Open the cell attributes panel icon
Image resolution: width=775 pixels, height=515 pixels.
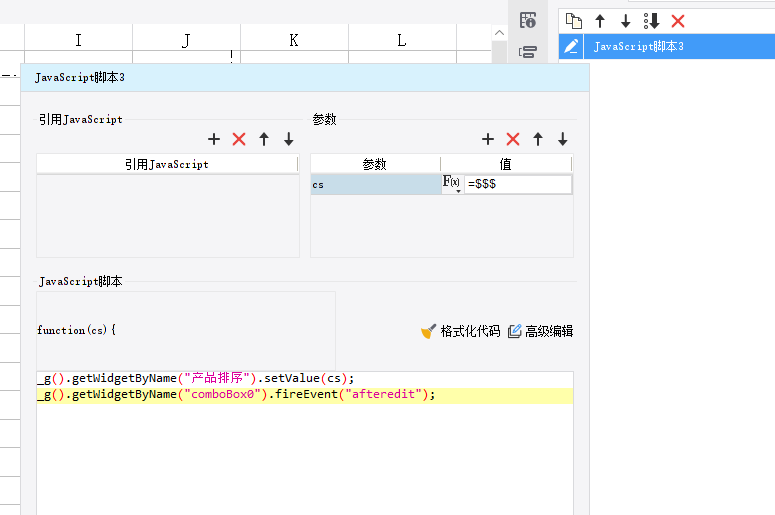[528, 20]
